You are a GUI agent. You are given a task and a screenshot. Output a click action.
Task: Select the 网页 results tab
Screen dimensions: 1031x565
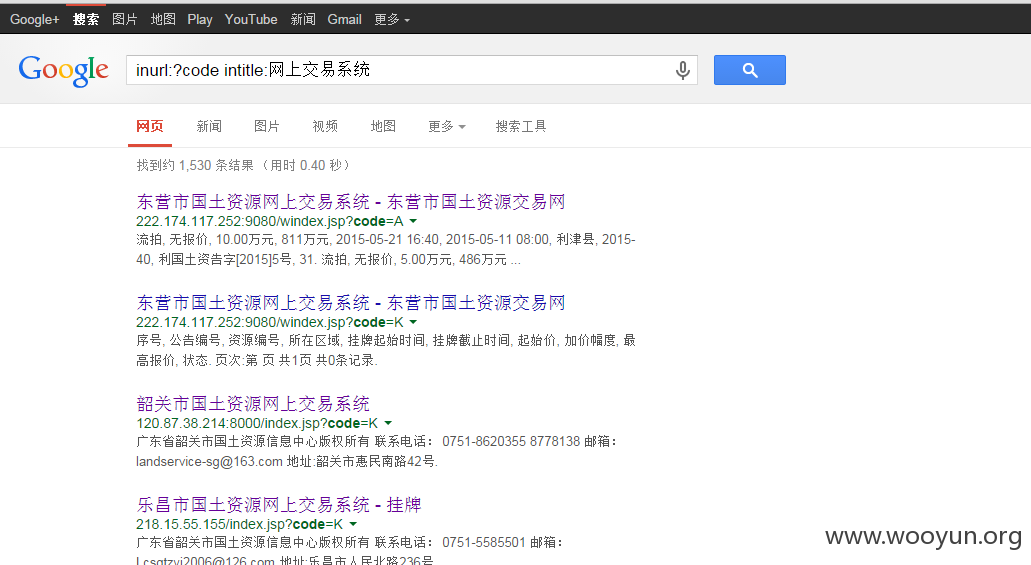click(150, 126)
